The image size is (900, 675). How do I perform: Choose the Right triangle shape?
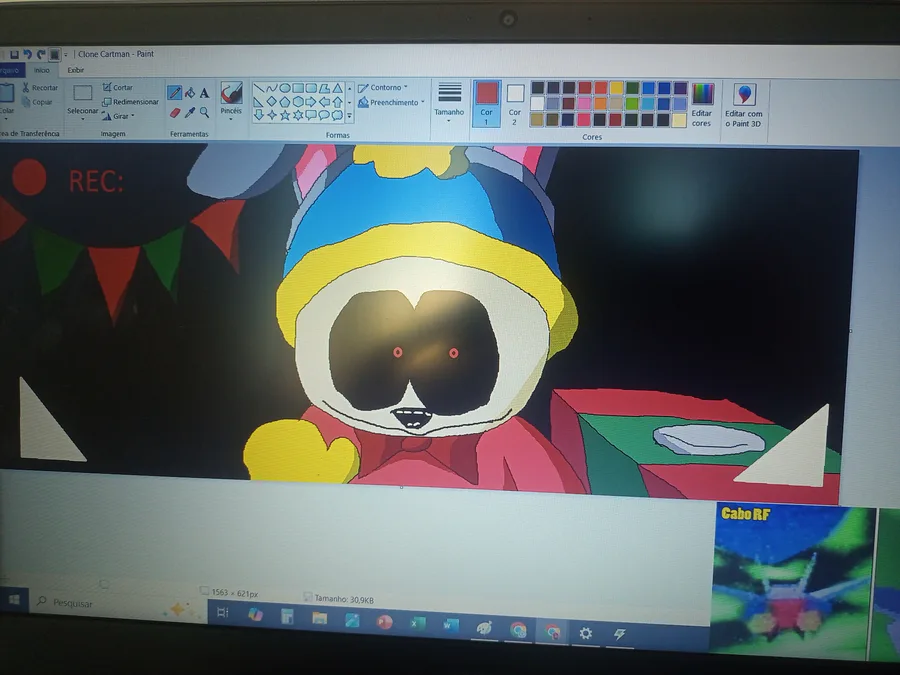pyautogui.click(x=259, y=102)
